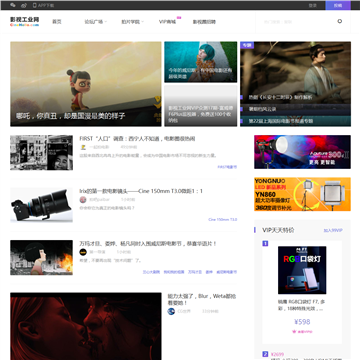
Task: Click the WeChat icon in top bar
Action: tap(13, 5)
